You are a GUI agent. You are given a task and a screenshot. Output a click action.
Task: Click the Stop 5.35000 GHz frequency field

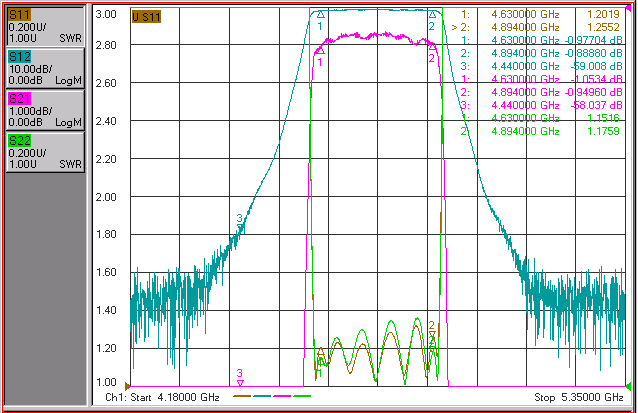coord(579,397)
